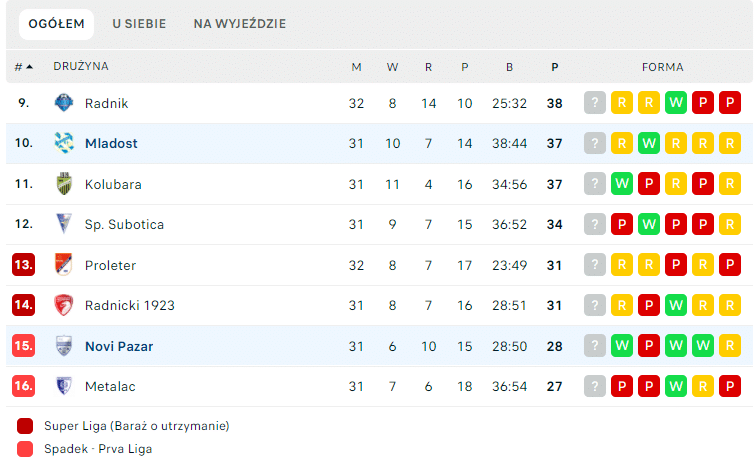Click the Radnicki 1923 crest icon

[64, 305]
